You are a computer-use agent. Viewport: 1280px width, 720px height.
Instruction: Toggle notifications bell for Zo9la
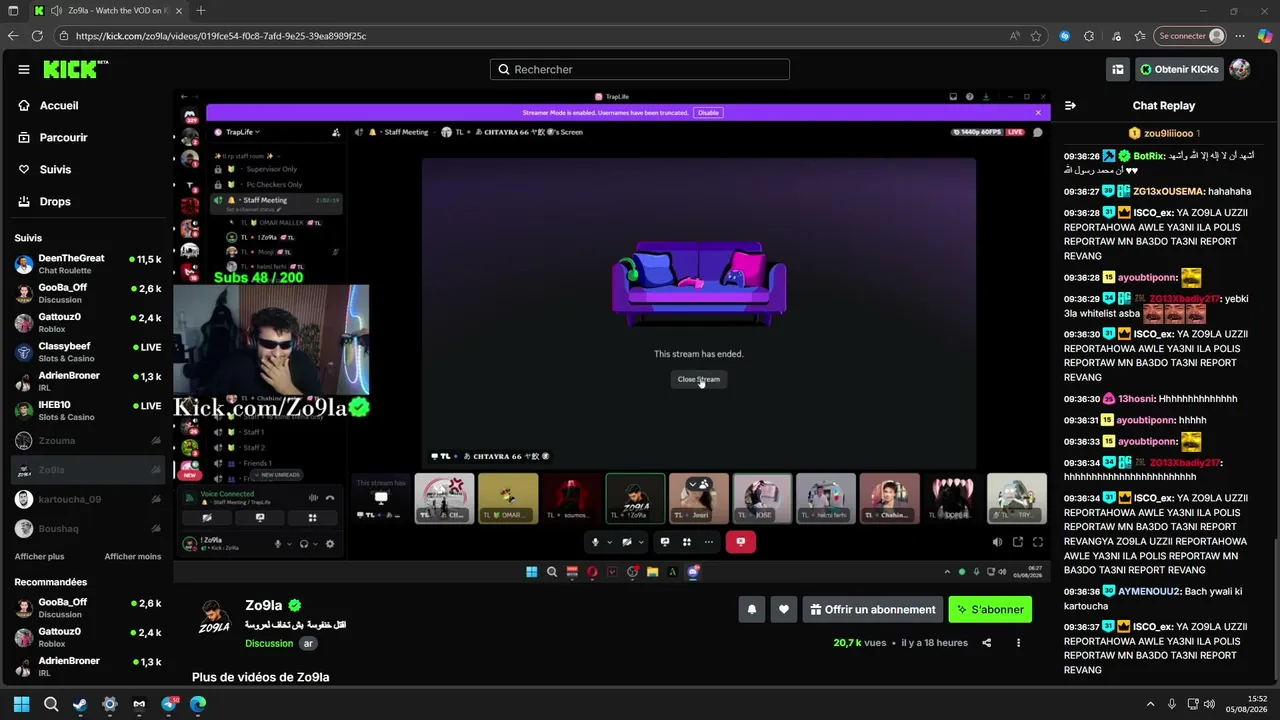(x=752, y=609)
